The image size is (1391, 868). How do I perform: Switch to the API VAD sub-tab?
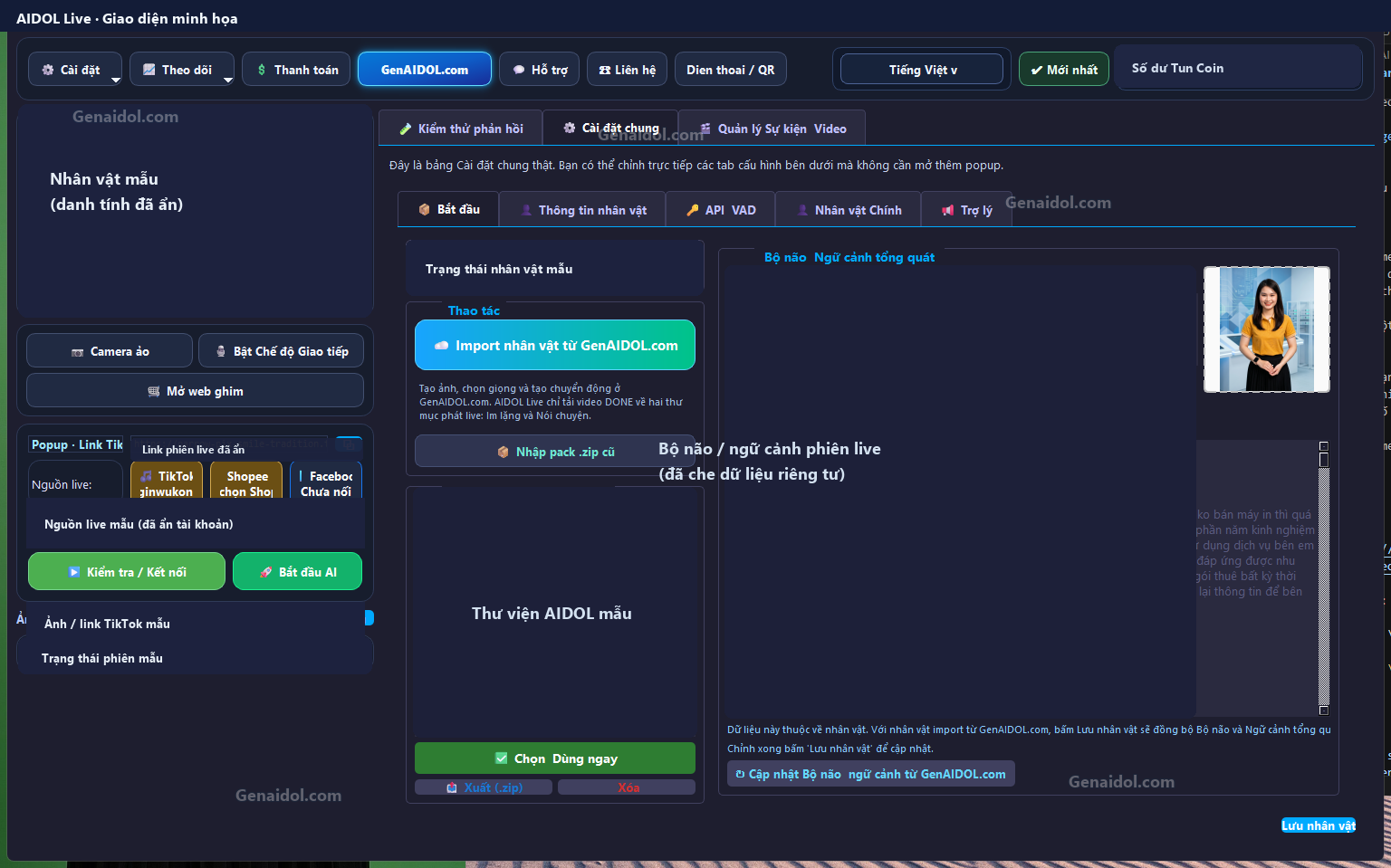pos(721,210)
